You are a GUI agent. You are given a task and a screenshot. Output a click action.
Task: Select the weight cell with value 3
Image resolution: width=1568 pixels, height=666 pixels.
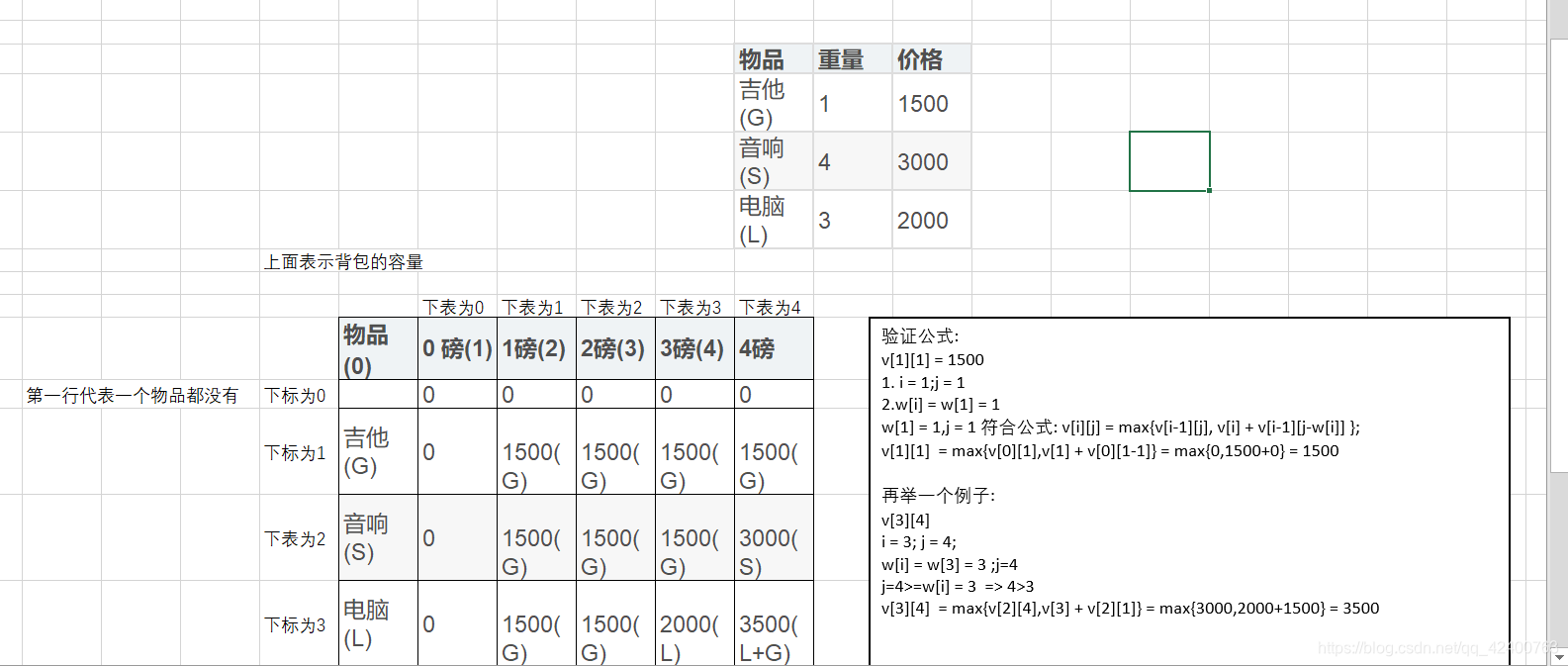pos(853,220)
